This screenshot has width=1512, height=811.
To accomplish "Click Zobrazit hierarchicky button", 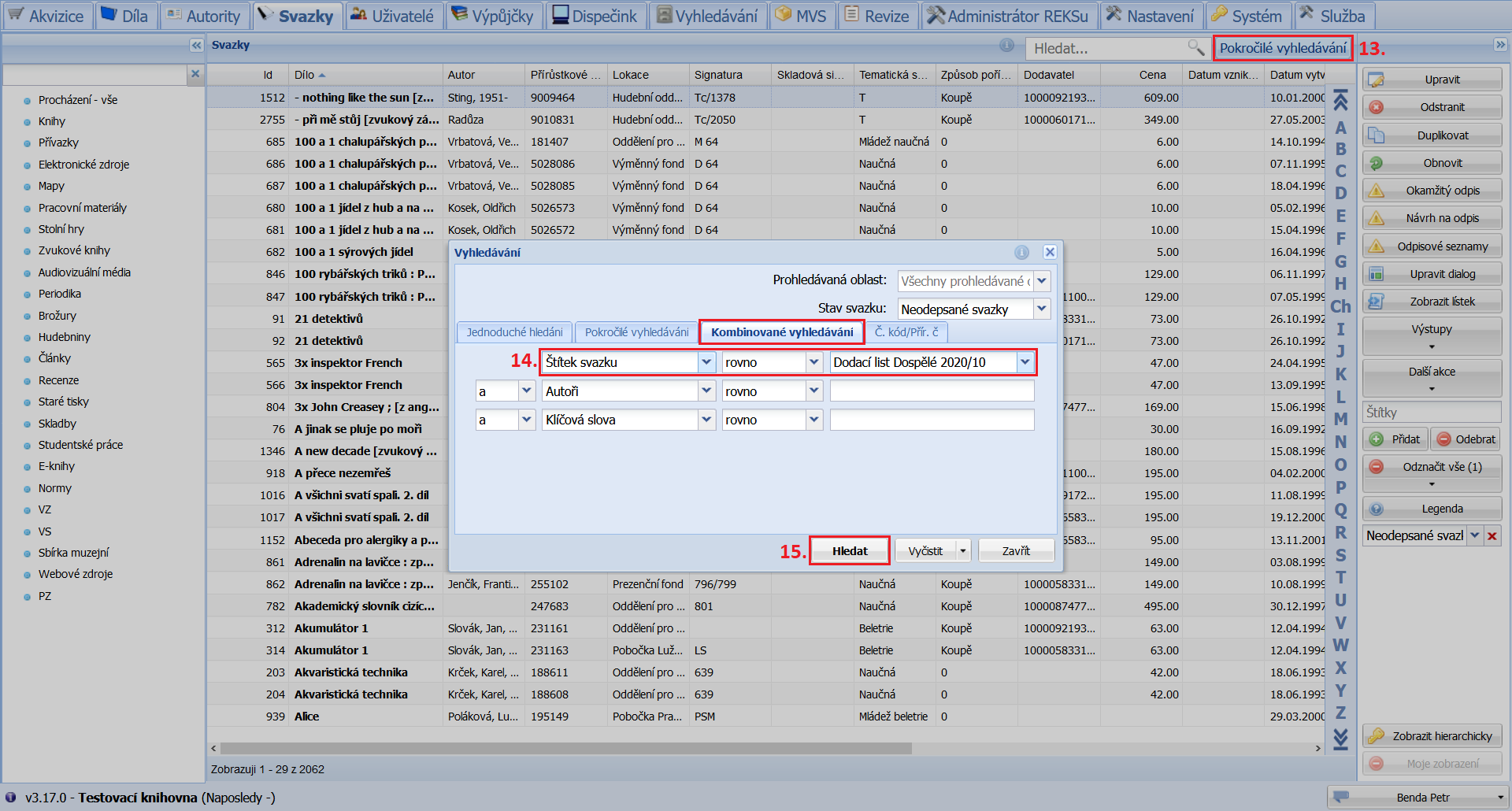I will 1432,736.
